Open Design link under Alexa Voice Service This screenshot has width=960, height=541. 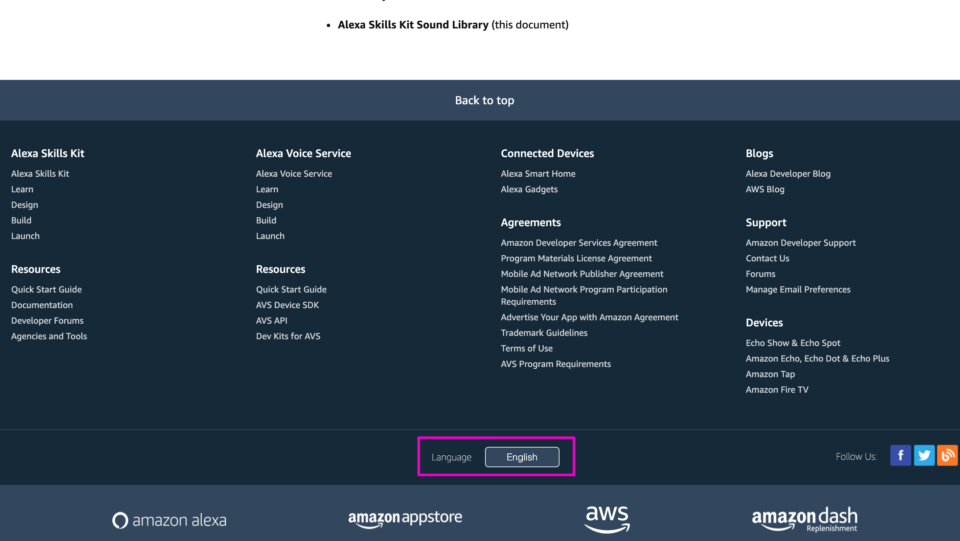coord(269,205)
